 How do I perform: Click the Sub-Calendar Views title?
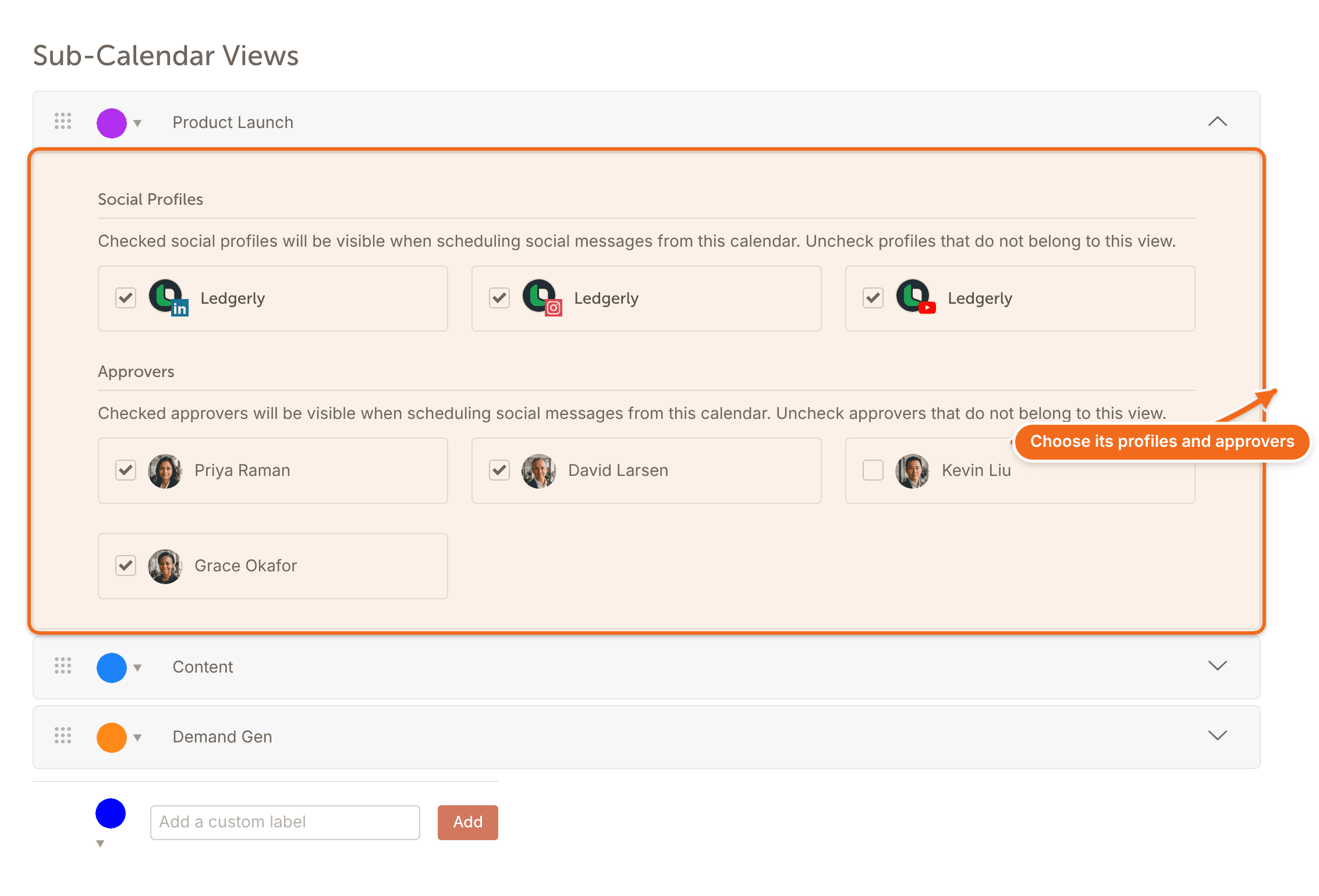pos(166,56)
